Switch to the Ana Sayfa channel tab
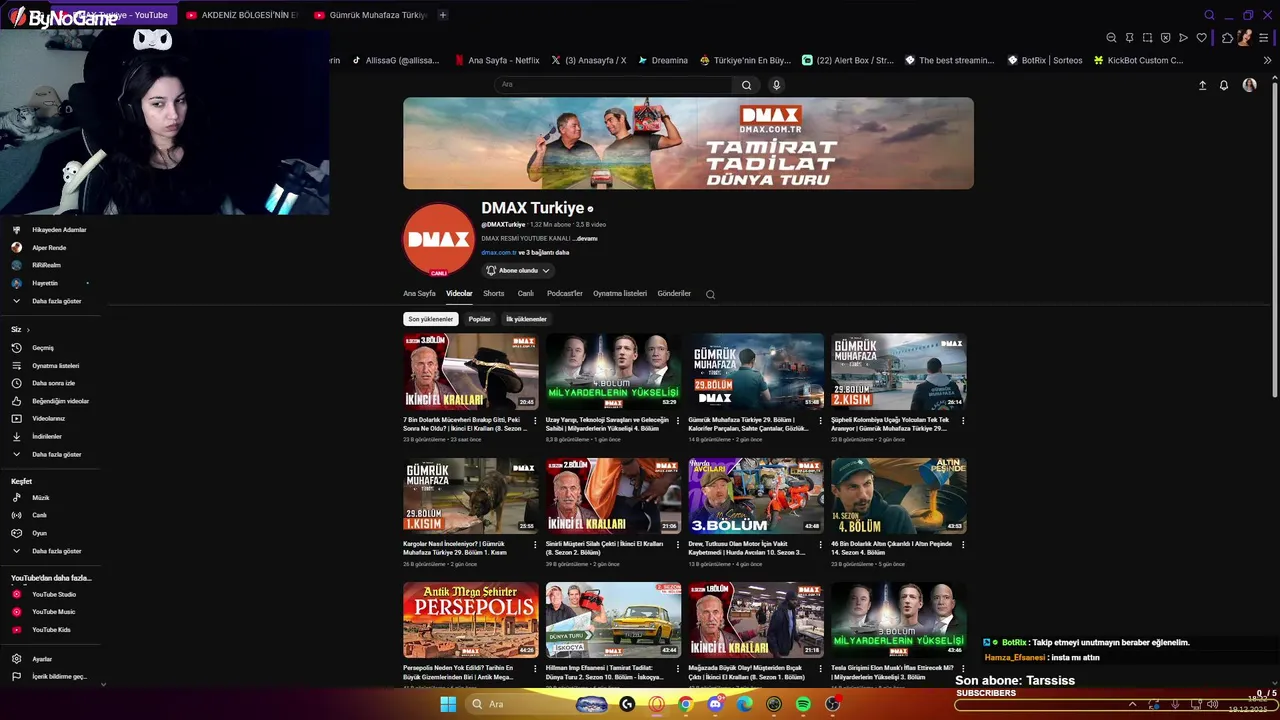Image resolution: width=1280 pixels, height=720 pixels. click(x=419, y=294)
